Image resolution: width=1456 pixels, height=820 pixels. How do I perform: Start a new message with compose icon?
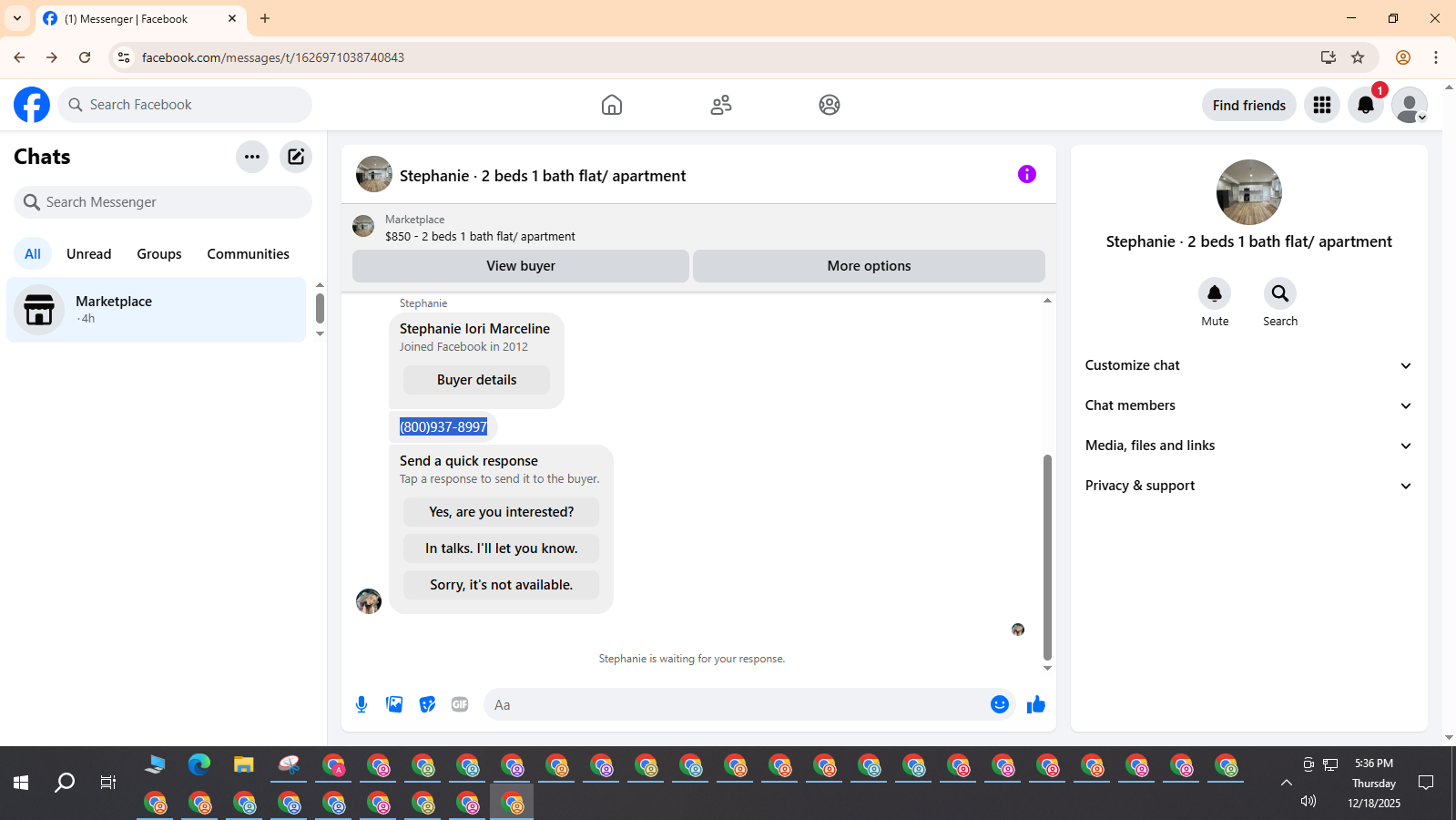[296, 157]
